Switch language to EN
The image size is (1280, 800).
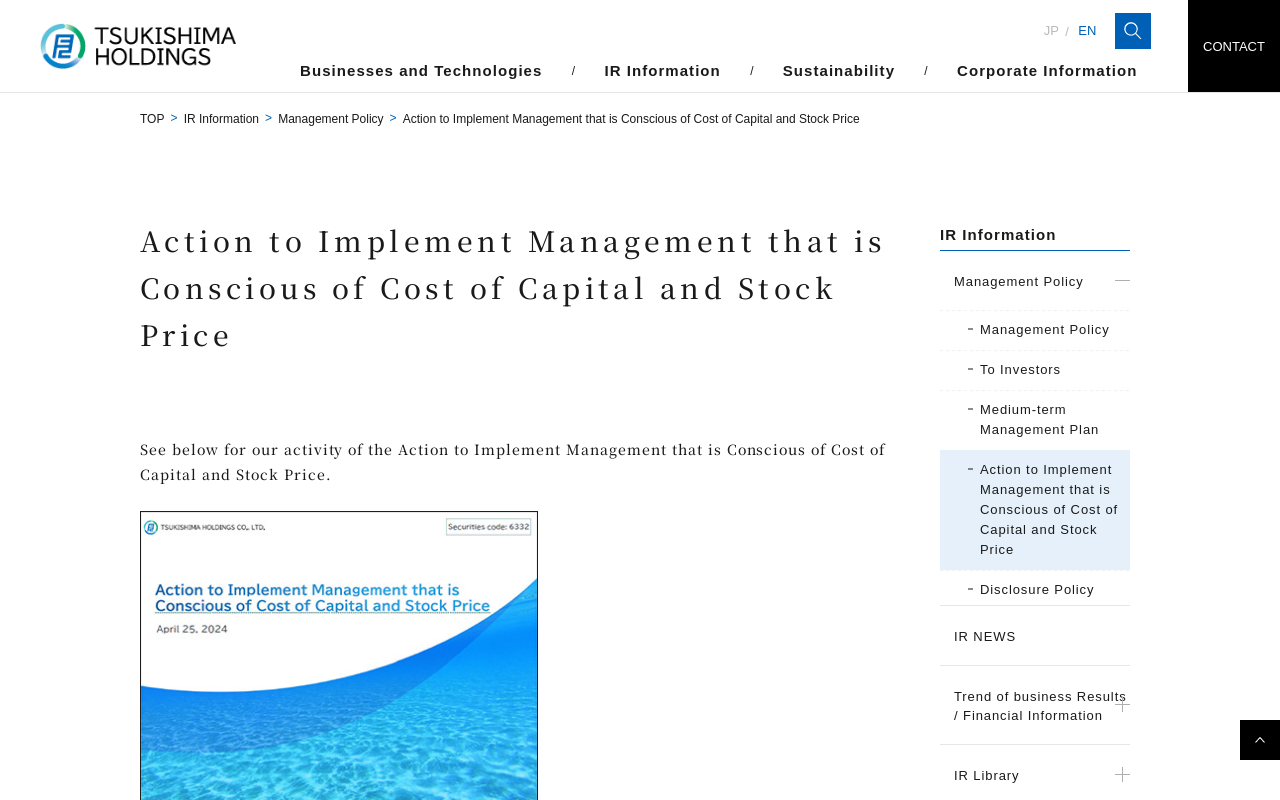click(x=1087, y=31)
